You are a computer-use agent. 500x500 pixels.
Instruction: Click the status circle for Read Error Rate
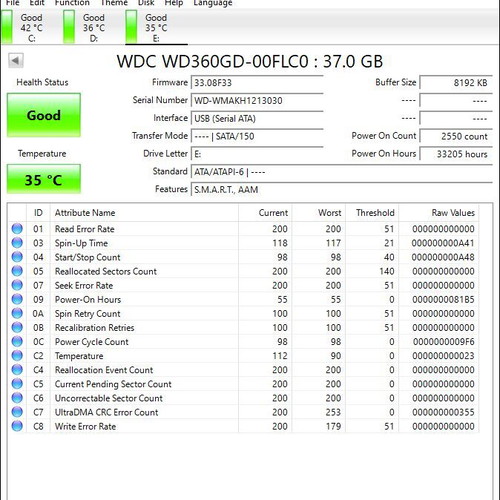[17, 229]
